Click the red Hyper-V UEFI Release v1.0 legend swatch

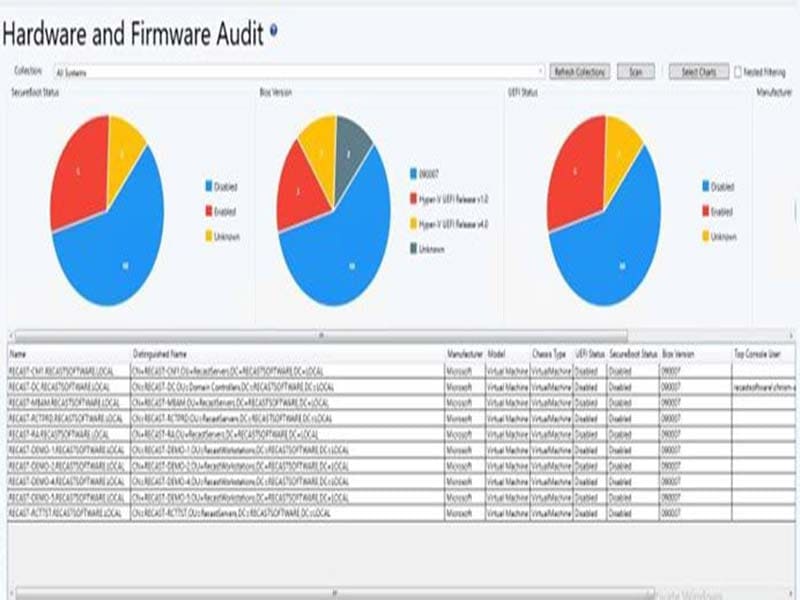click(413, 199)
